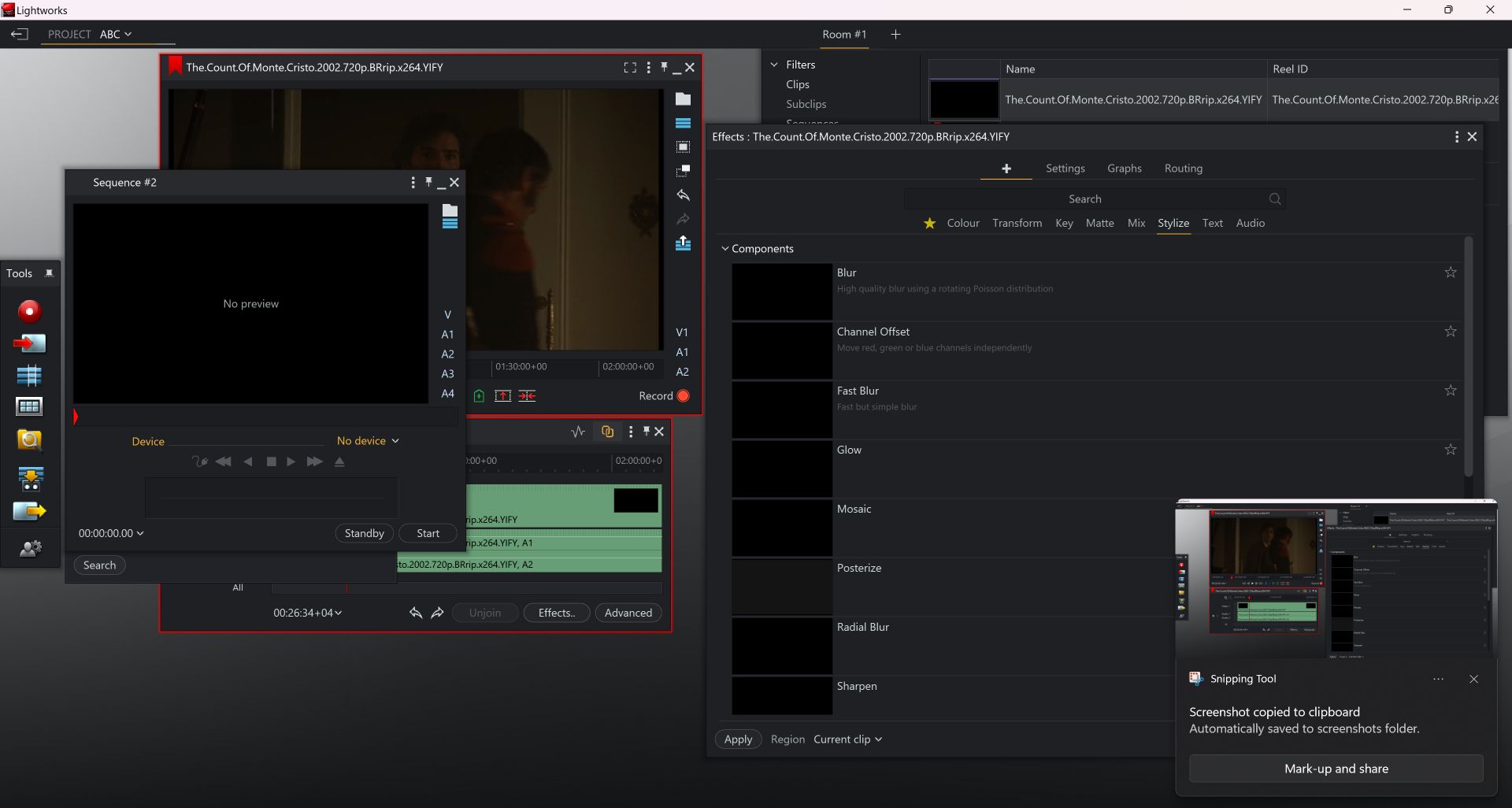
Task: Click the Apply button in Effects
Action: tap(738, 739)
